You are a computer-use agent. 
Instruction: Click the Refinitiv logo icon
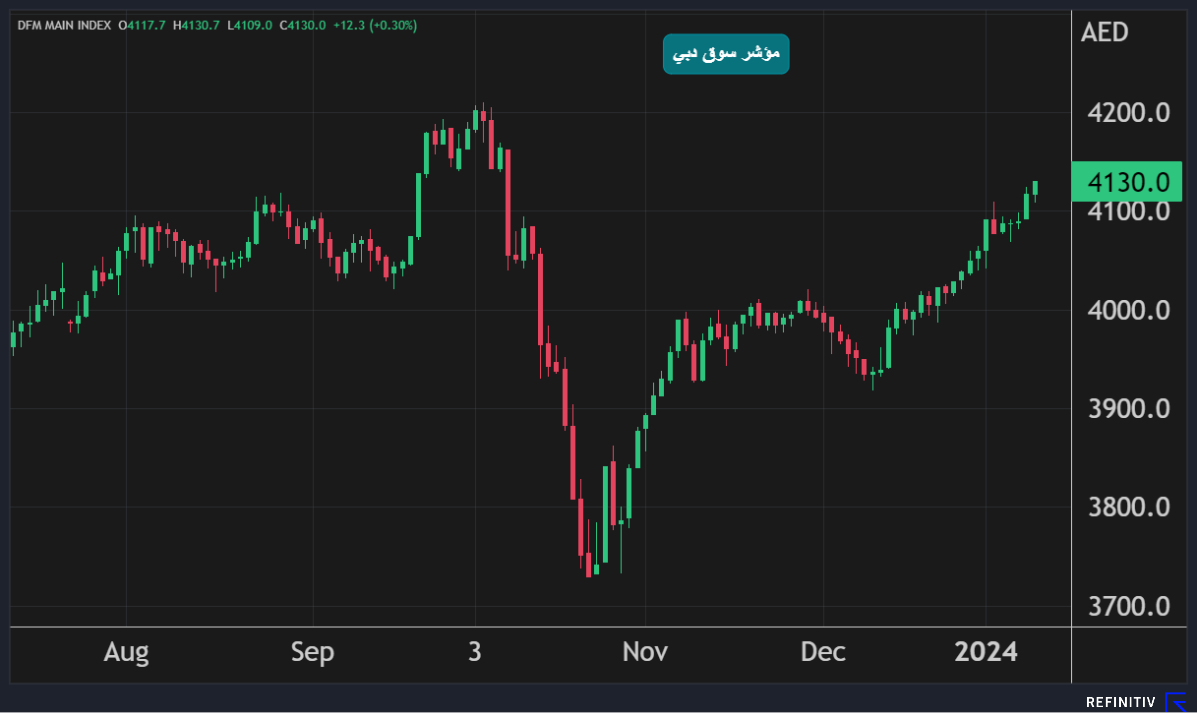[1176, 702]
